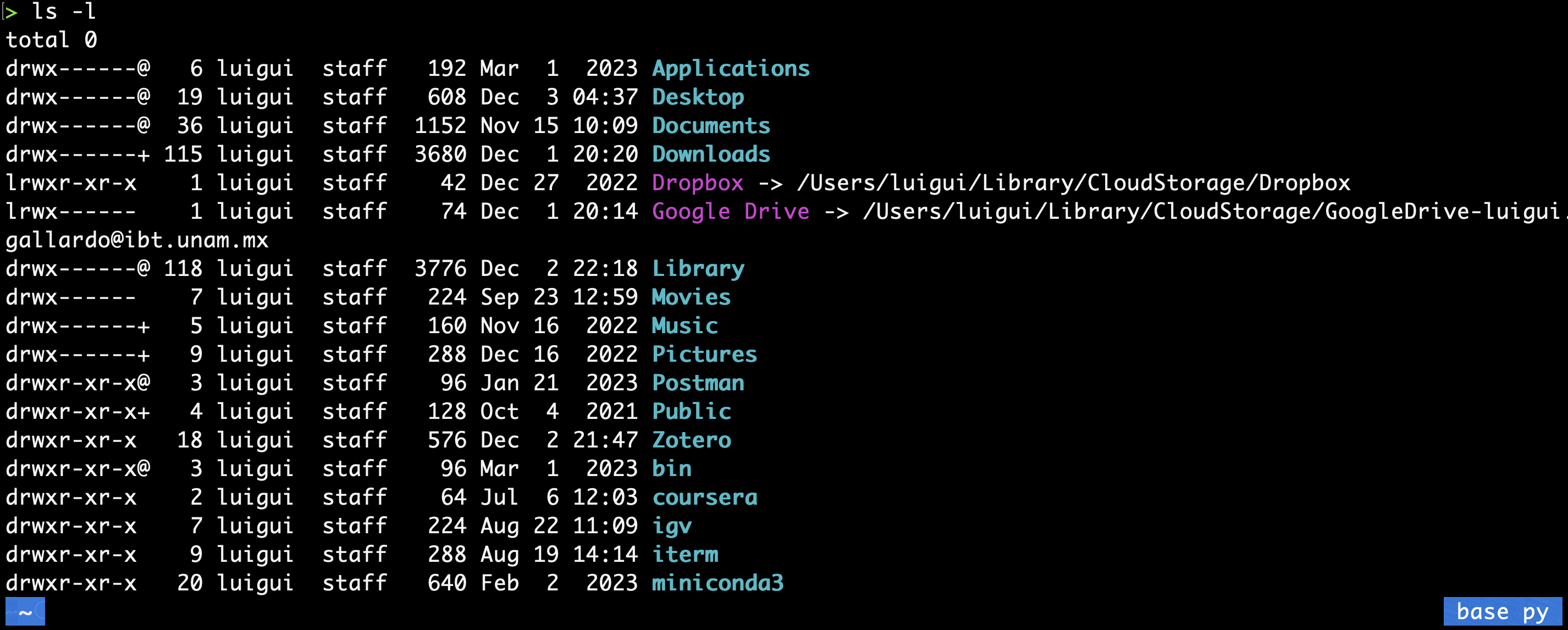Screen dimensions: 1568x630
Task: Select the Postman directory name
Action: 698,383
